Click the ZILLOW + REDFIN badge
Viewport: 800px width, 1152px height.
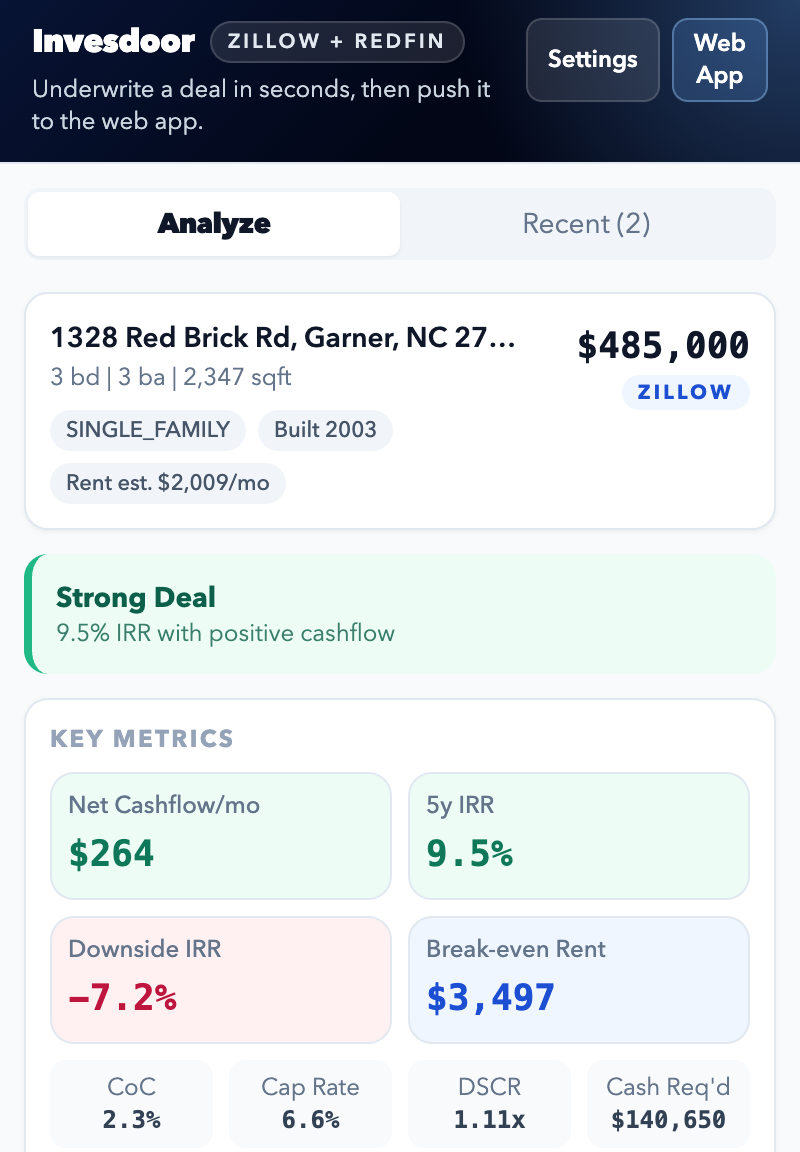tap(337, 42)
